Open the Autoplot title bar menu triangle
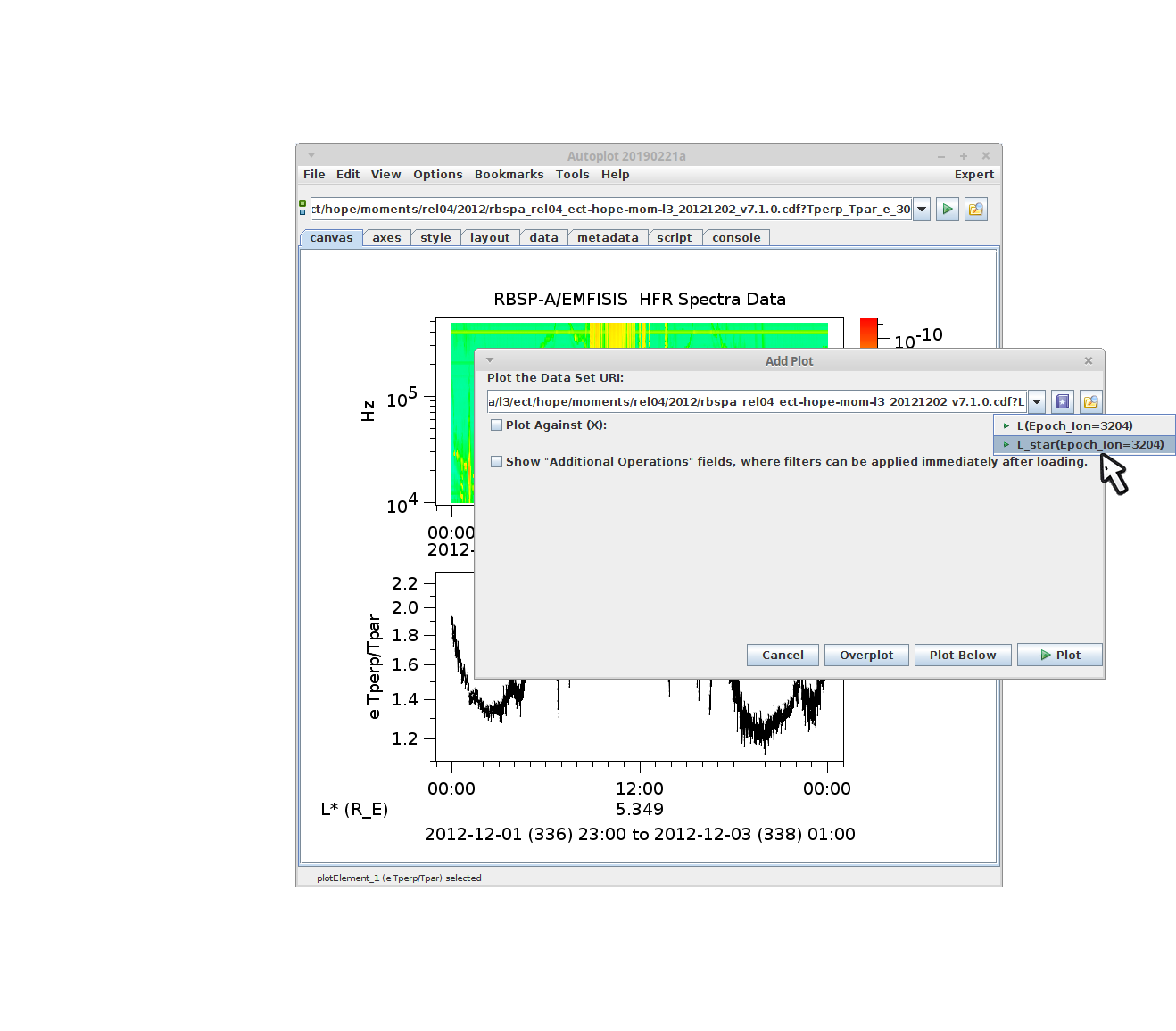1176x1031 pixels. coord(311,155)
